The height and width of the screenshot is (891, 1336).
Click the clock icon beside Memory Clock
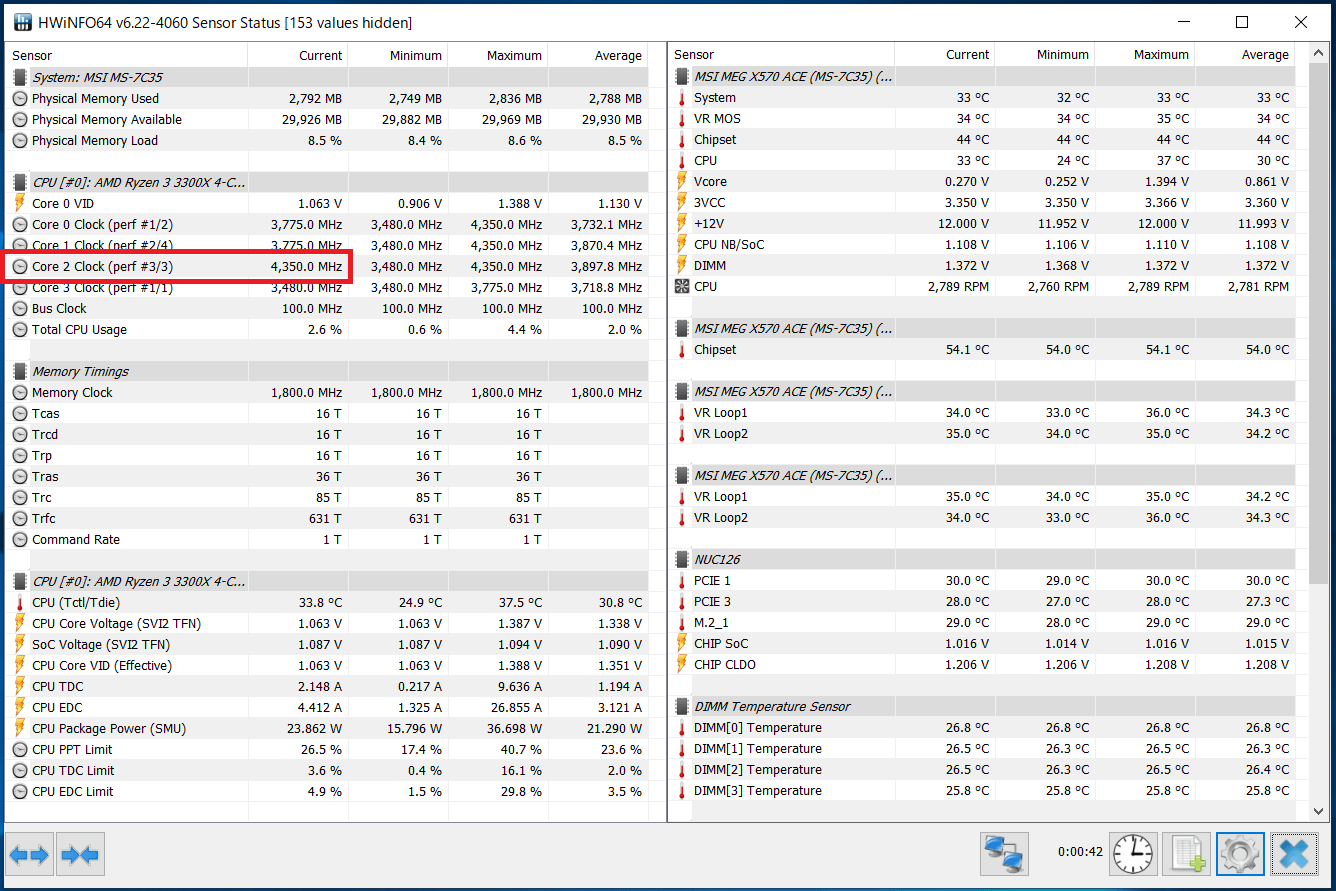click(20, 393)
